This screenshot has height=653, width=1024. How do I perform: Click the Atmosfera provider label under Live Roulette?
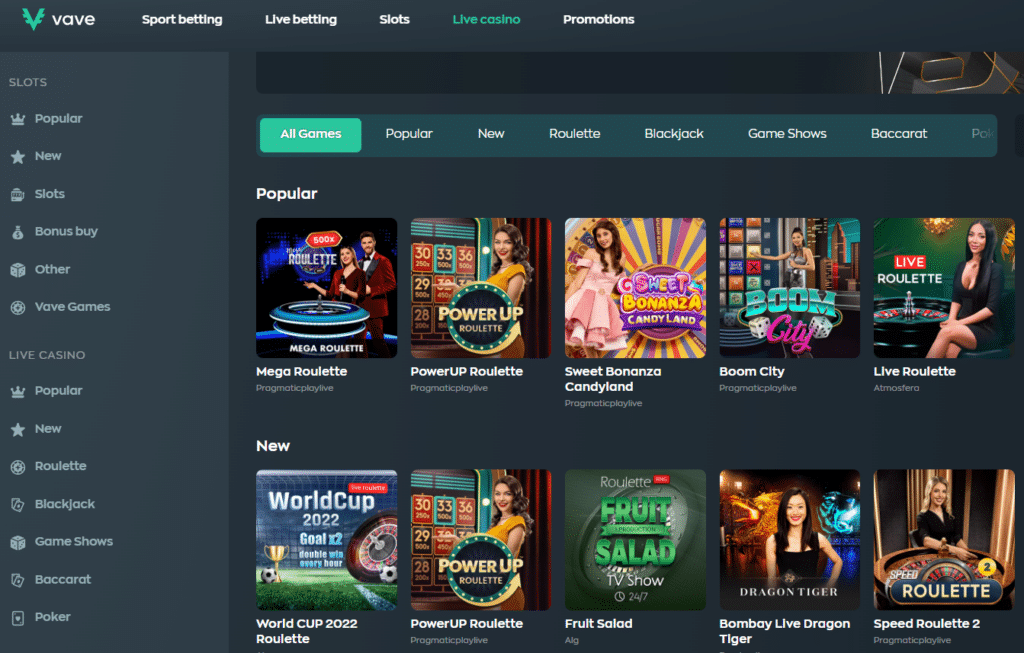click(896, 388)
